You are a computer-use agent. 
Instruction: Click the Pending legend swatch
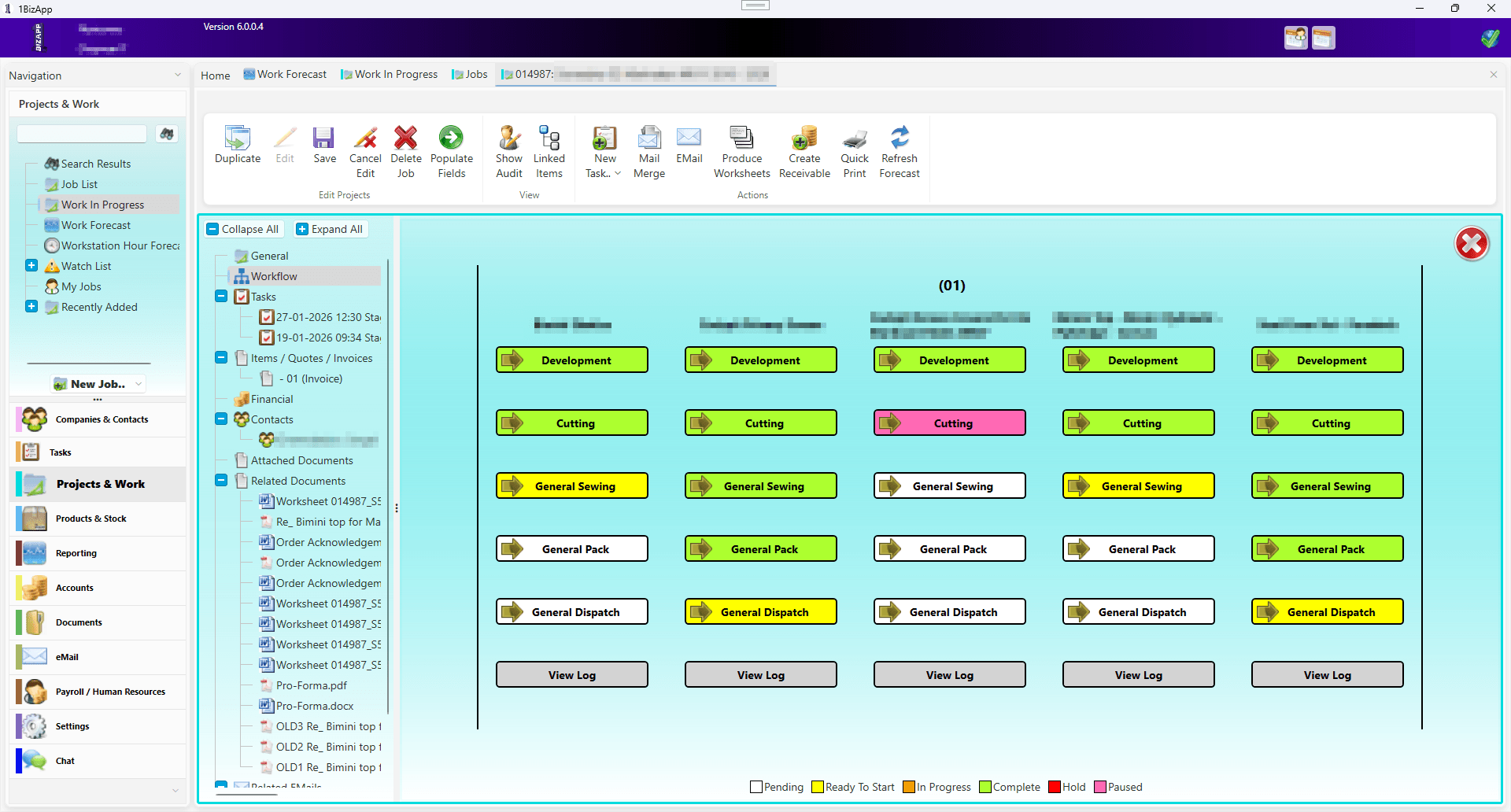click(756, 787)
